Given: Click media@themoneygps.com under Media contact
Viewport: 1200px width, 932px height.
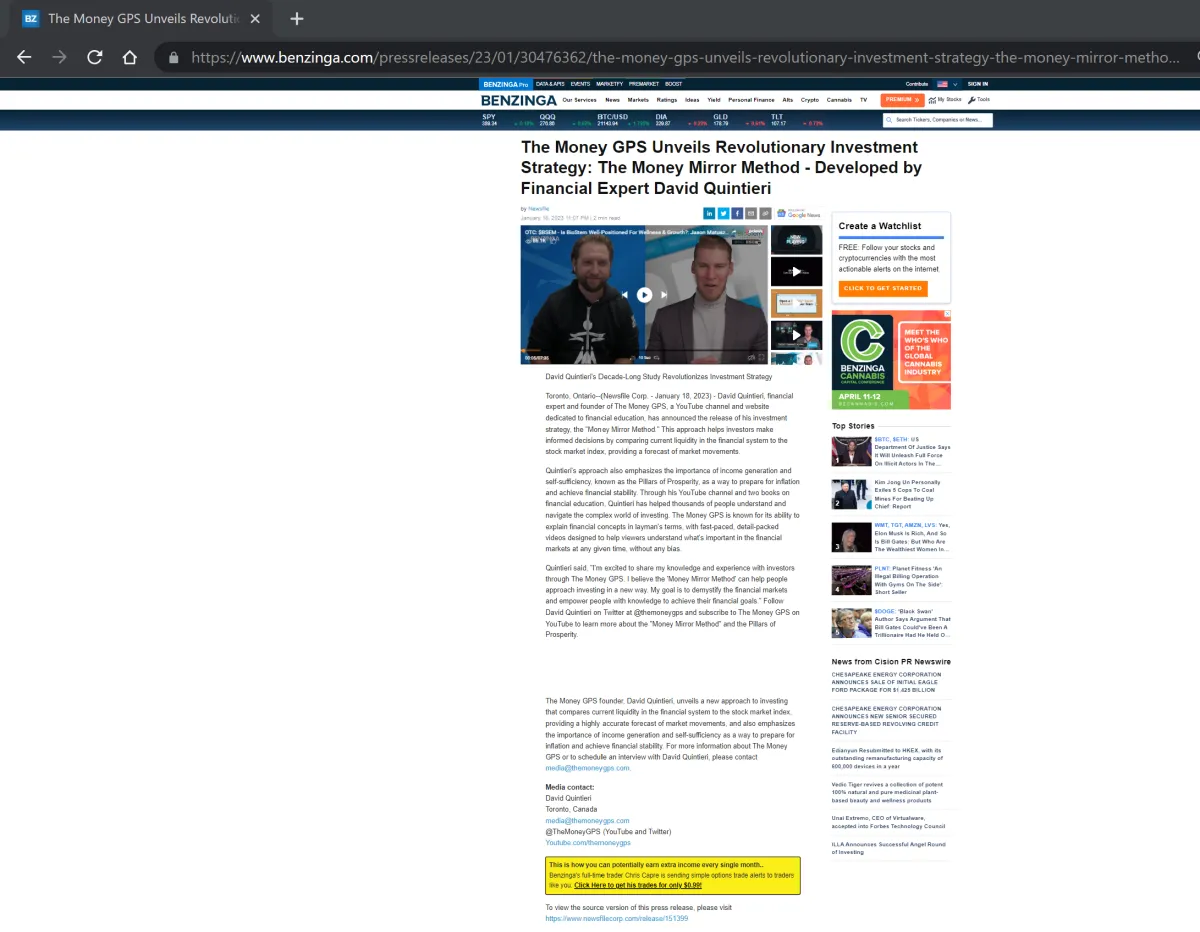Looking at the screenshot, I should click(587, 820).
